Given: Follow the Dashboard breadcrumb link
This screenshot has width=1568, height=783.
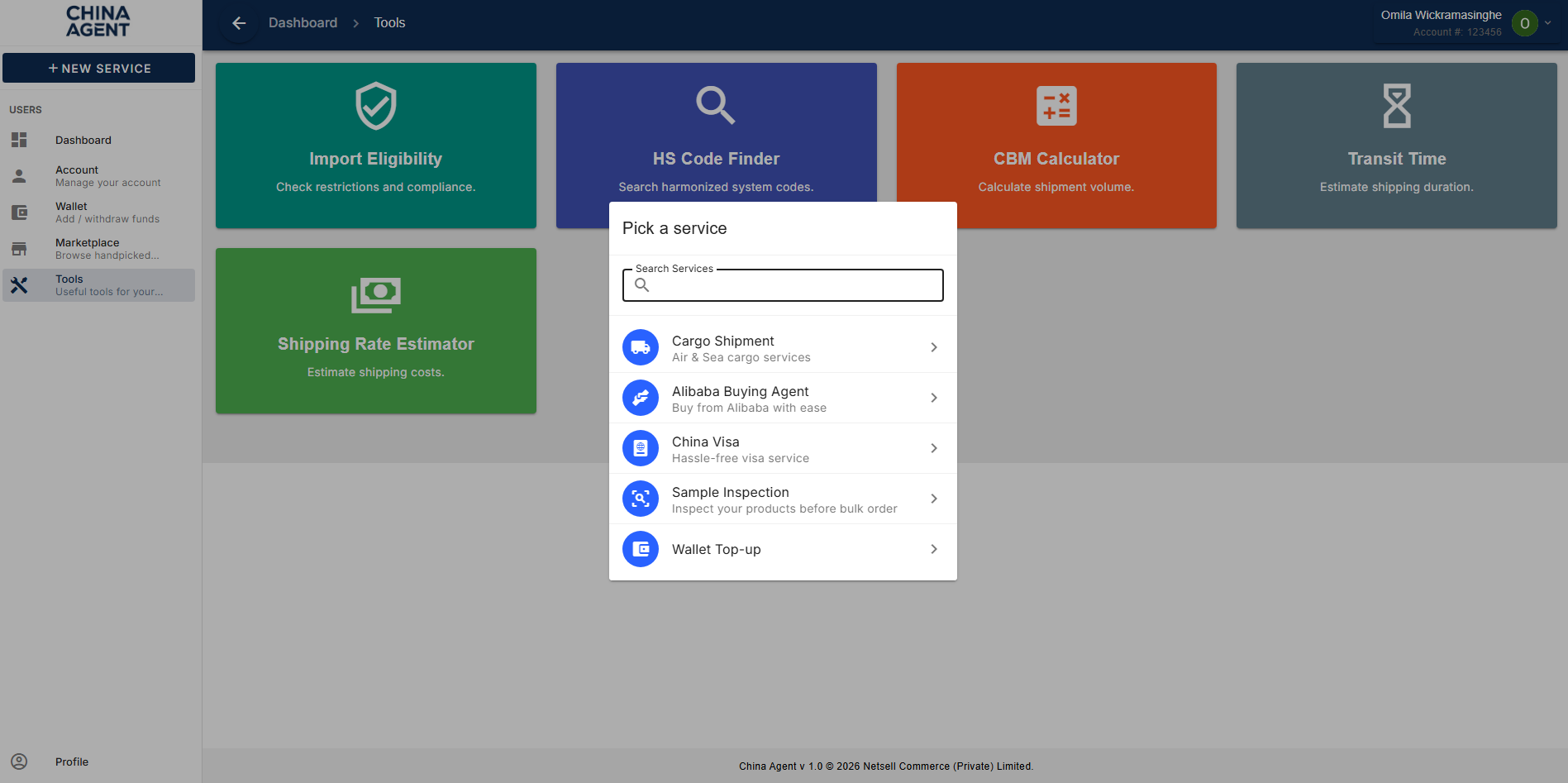Looking at the screenshot, I should 303,23.
